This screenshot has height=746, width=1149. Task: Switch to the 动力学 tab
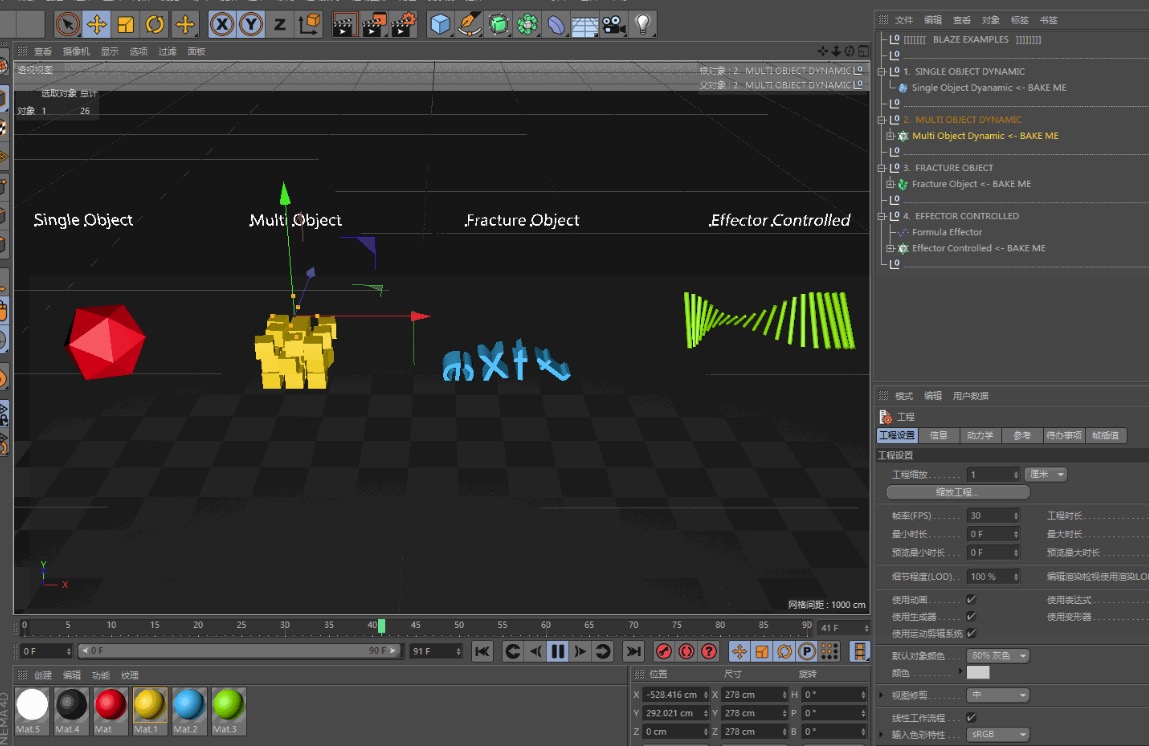pos(979,435)
